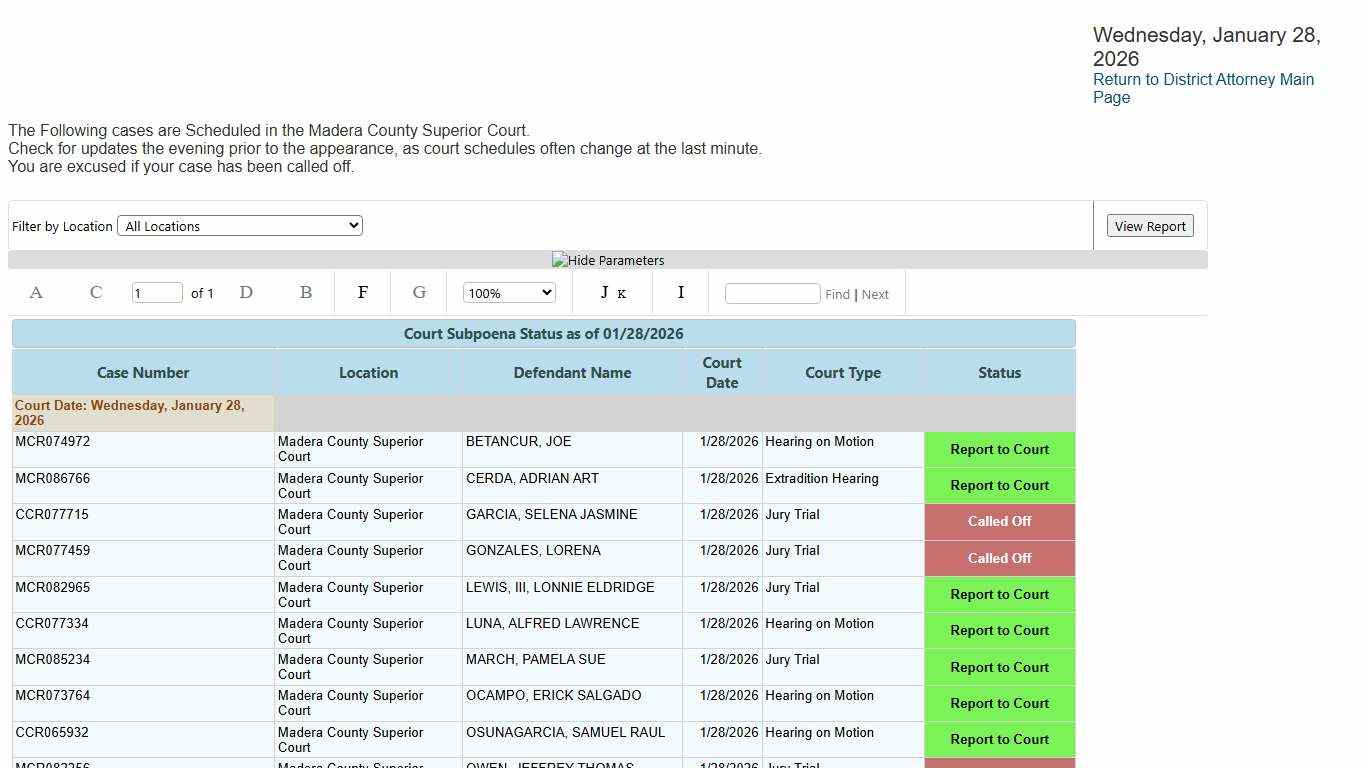Click the 'J' export icon in toolbar
1366x768 pixels.
pos(604,293)
